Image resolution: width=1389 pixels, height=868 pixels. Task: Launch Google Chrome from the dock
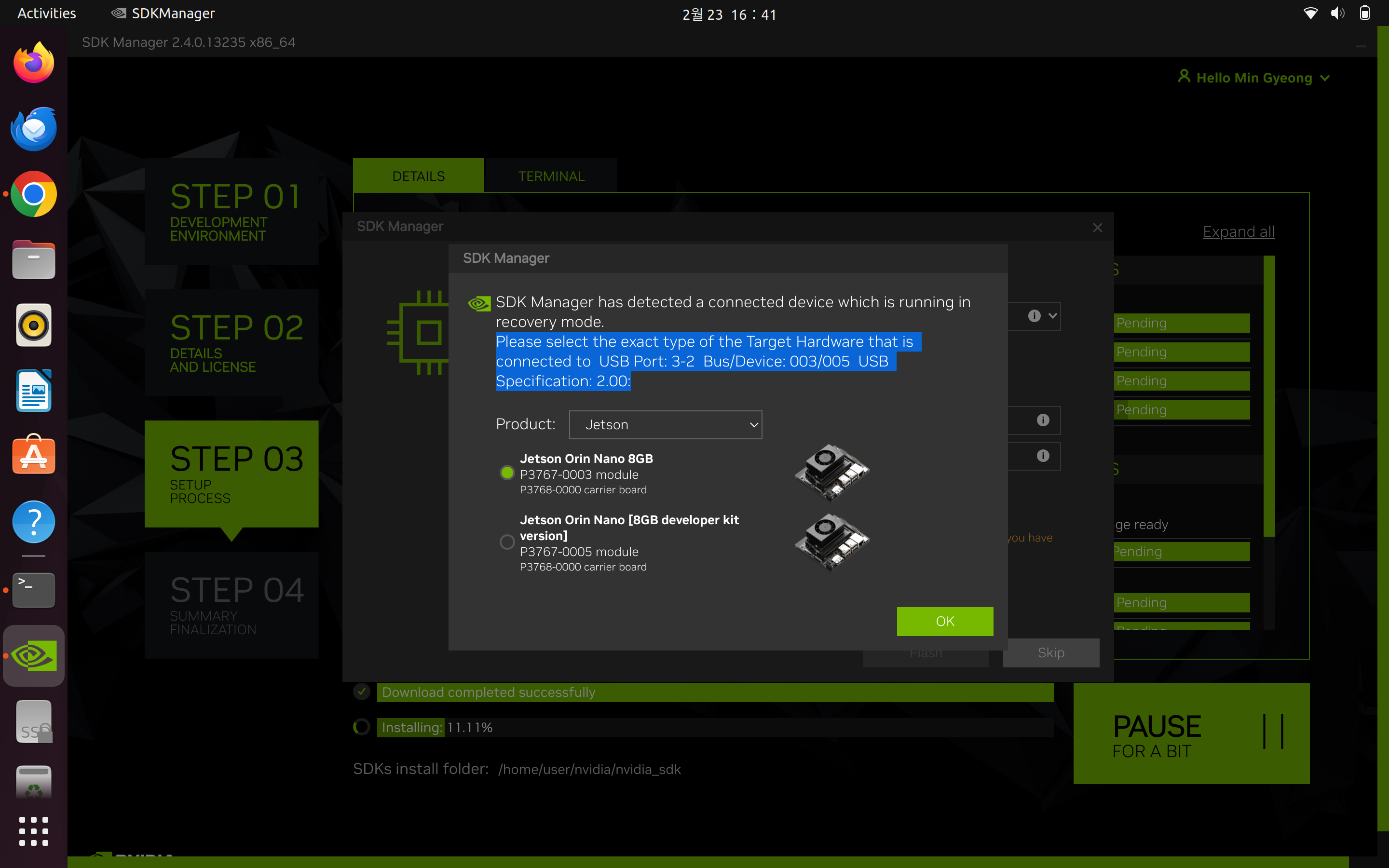[x=34, y=194]
